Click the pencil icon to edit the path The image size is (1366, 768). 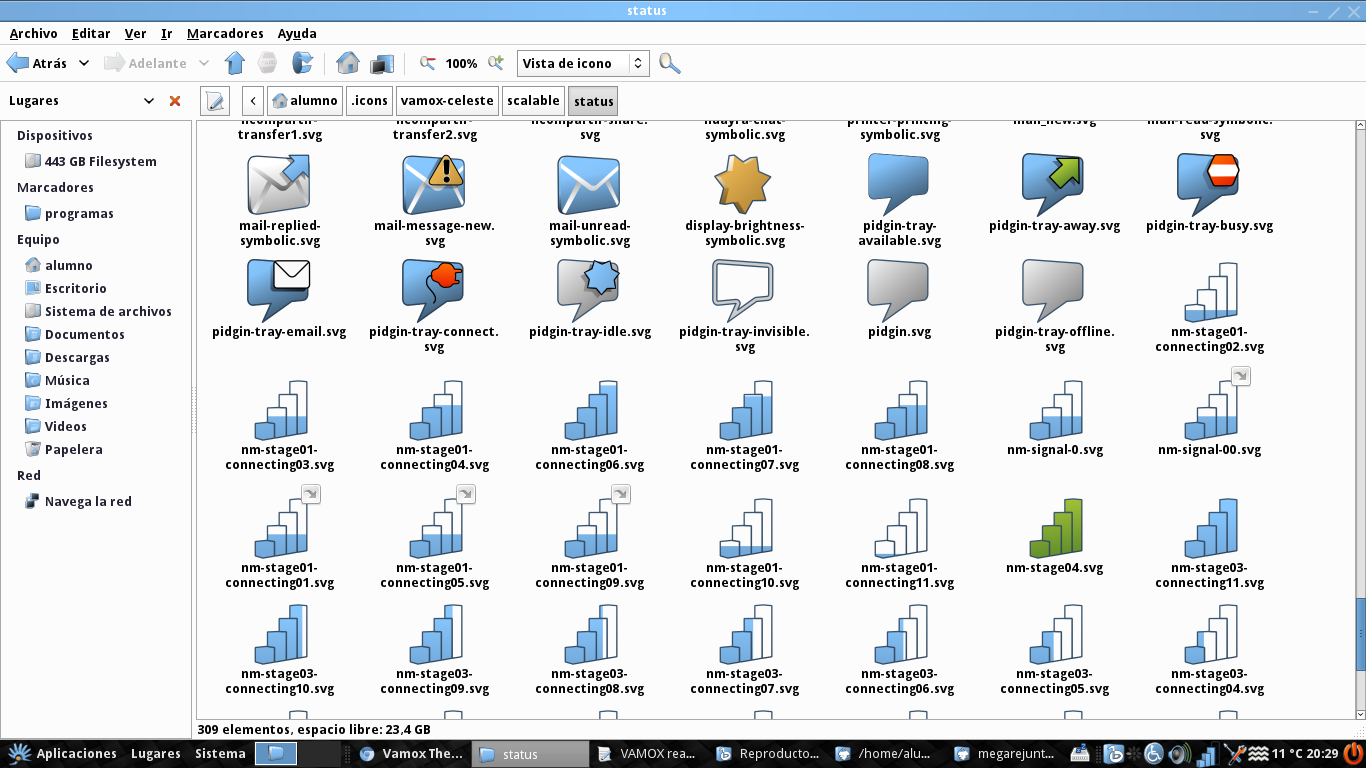pos(214,100)
